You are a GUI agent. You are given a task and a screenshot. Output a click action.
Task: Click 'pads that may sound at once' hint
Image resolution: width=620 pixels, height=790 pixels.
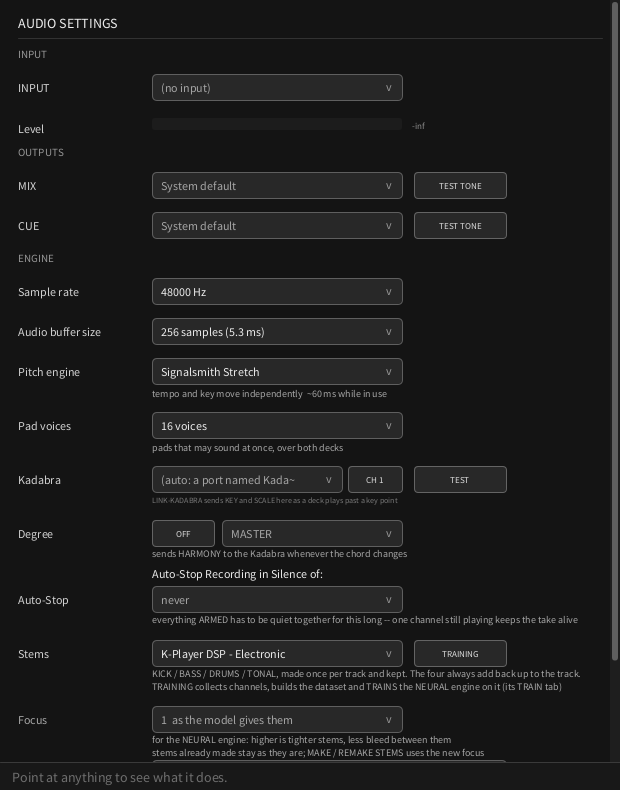(247, 447)
